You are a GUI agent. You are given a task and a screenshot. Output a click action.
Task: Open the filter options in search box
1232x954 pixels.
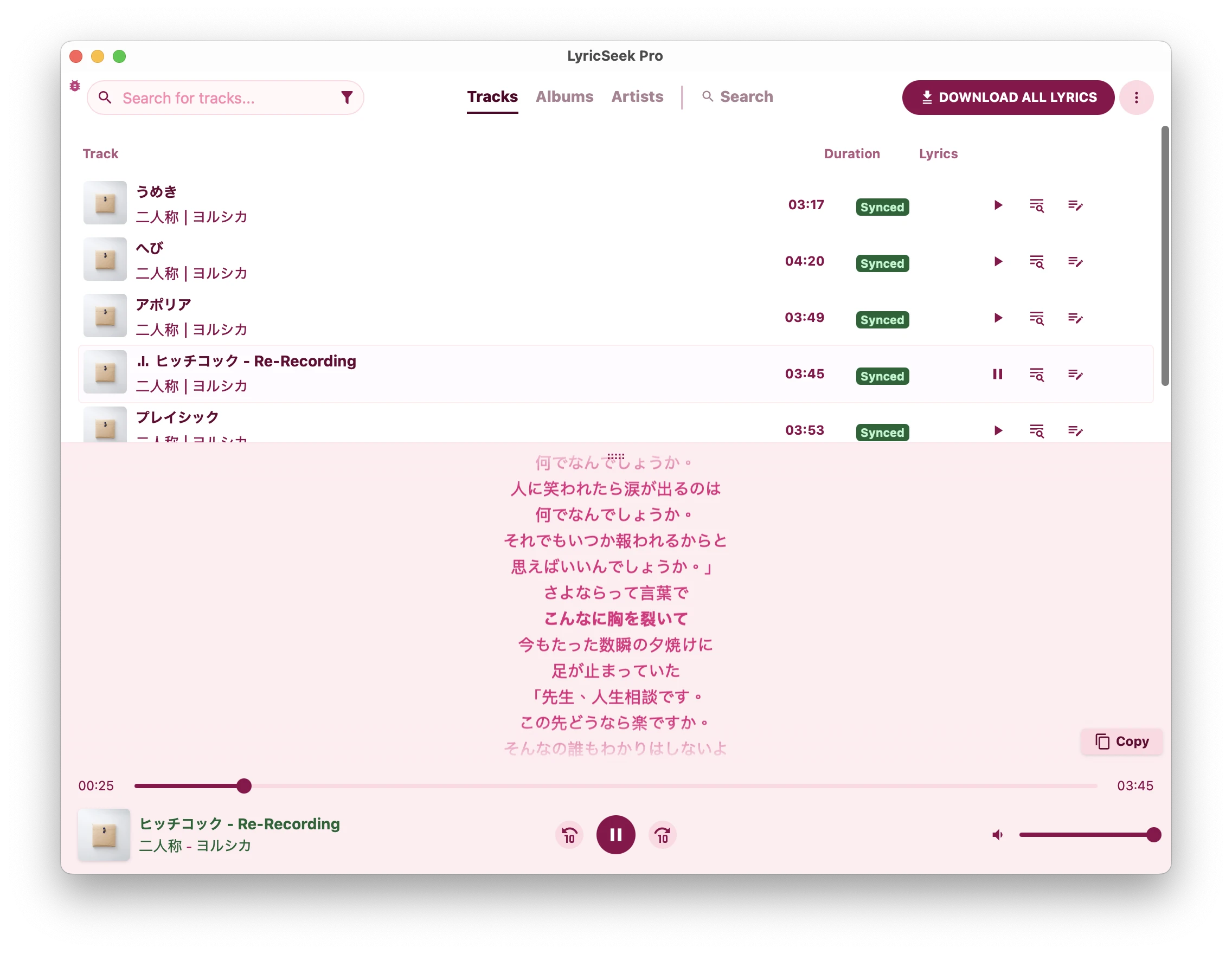click(x=347, y=98)
